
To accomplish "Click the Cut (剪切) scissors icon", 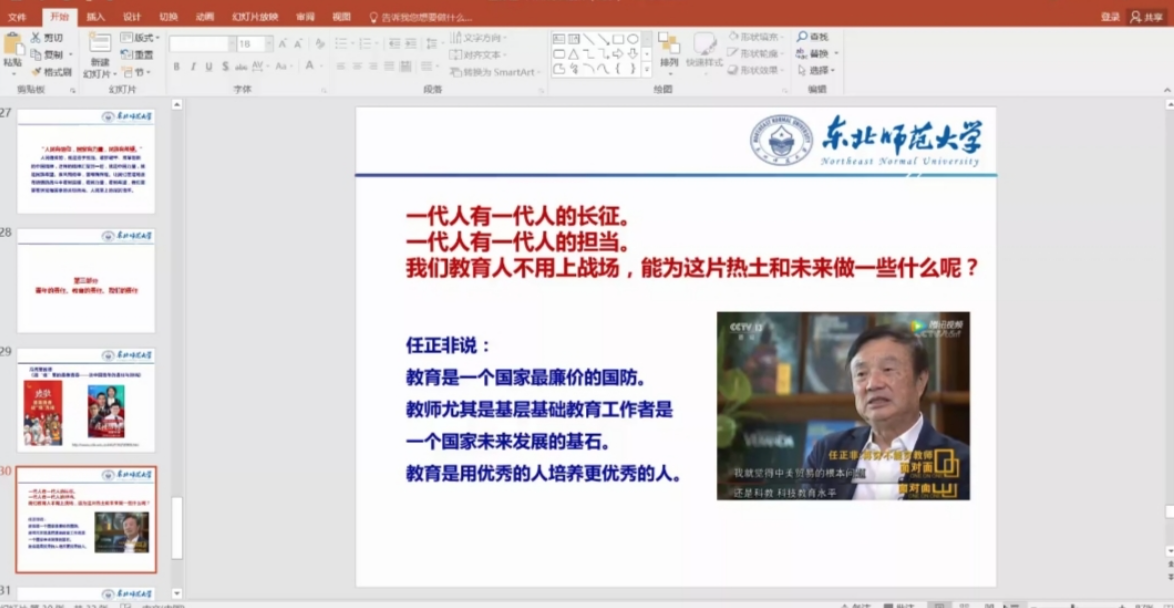I will [35, 38].
